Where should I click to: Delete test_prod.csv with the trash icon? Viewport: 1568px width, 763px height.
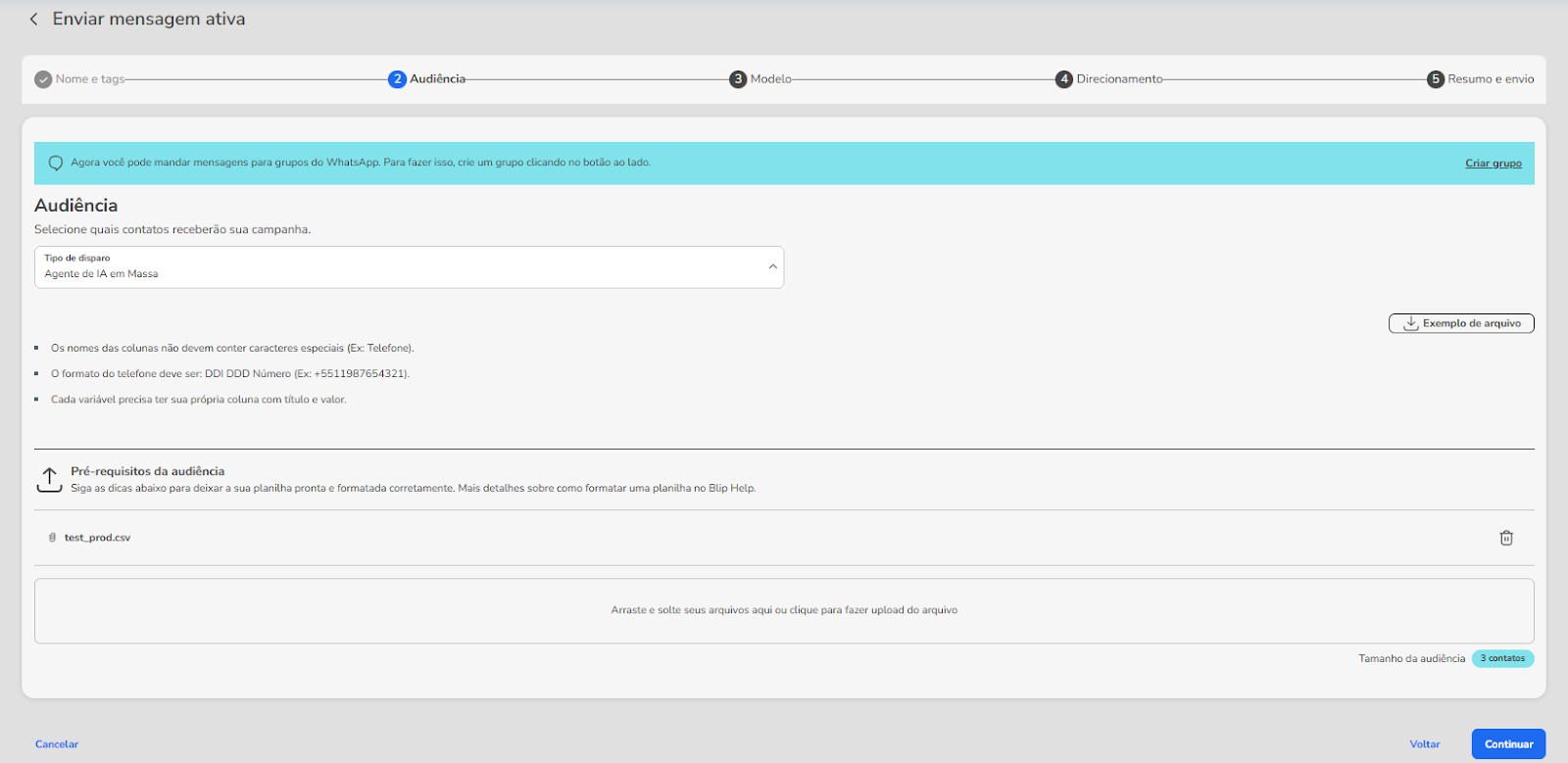click(1506, 538)
